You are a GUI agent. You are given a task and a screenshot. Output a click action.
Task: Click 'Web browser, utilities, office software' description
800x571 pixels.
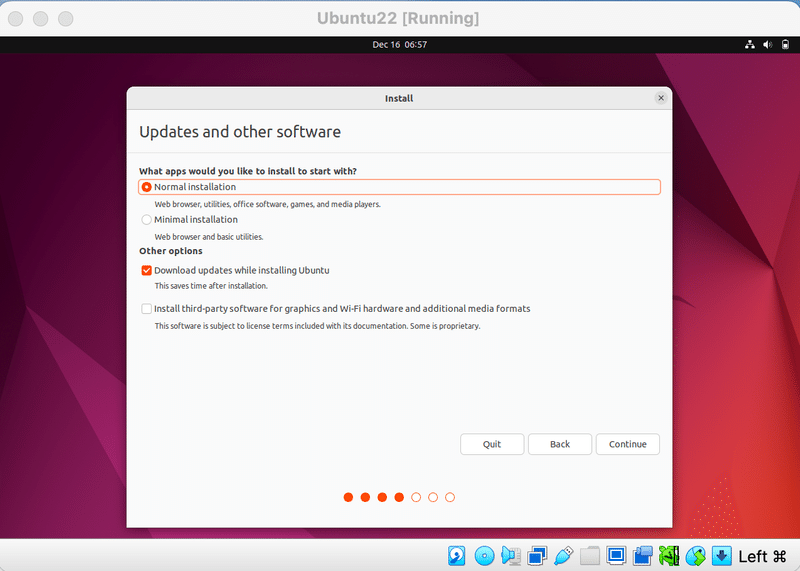267,204
